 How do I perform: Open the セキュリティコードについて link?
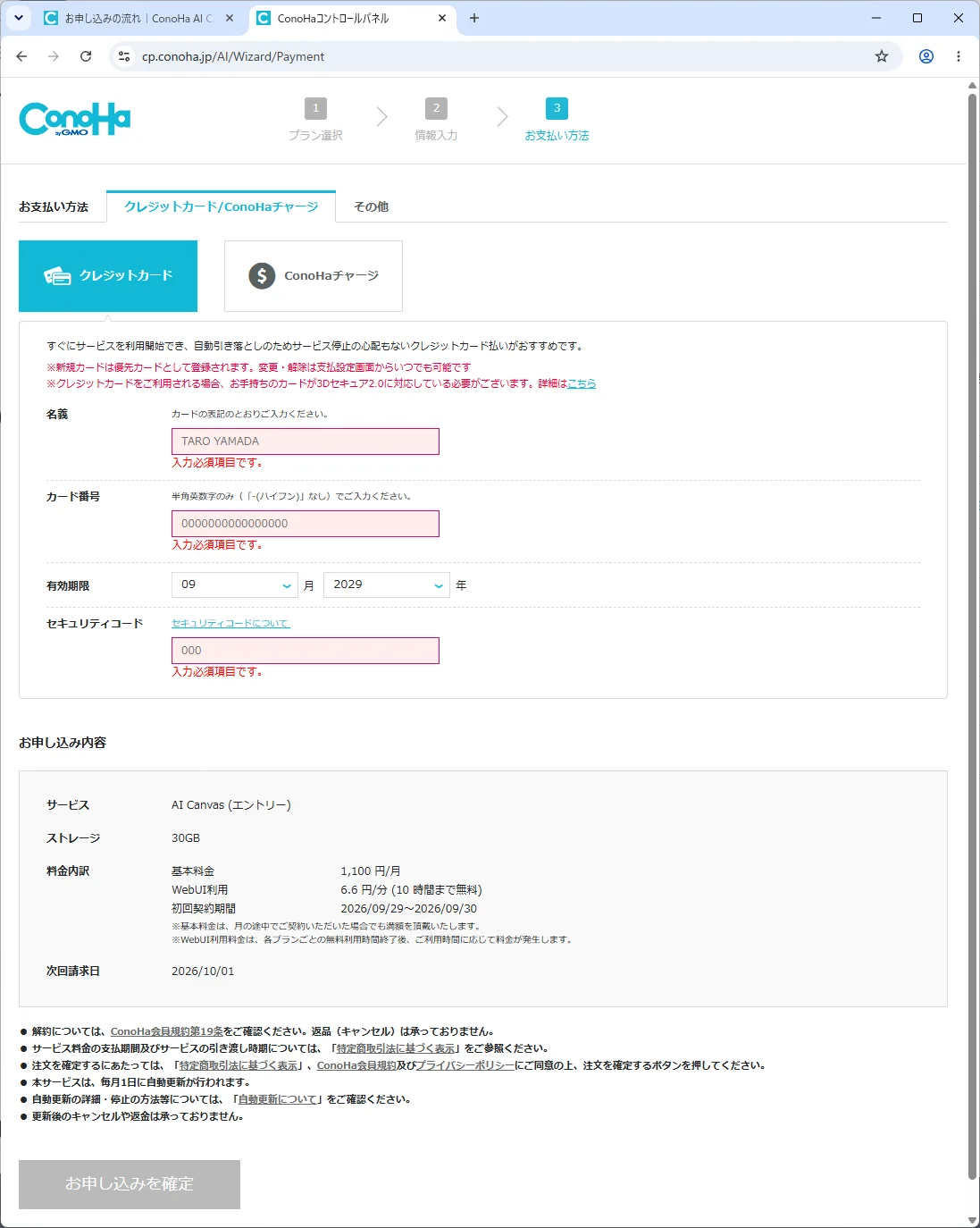point(230,623)
